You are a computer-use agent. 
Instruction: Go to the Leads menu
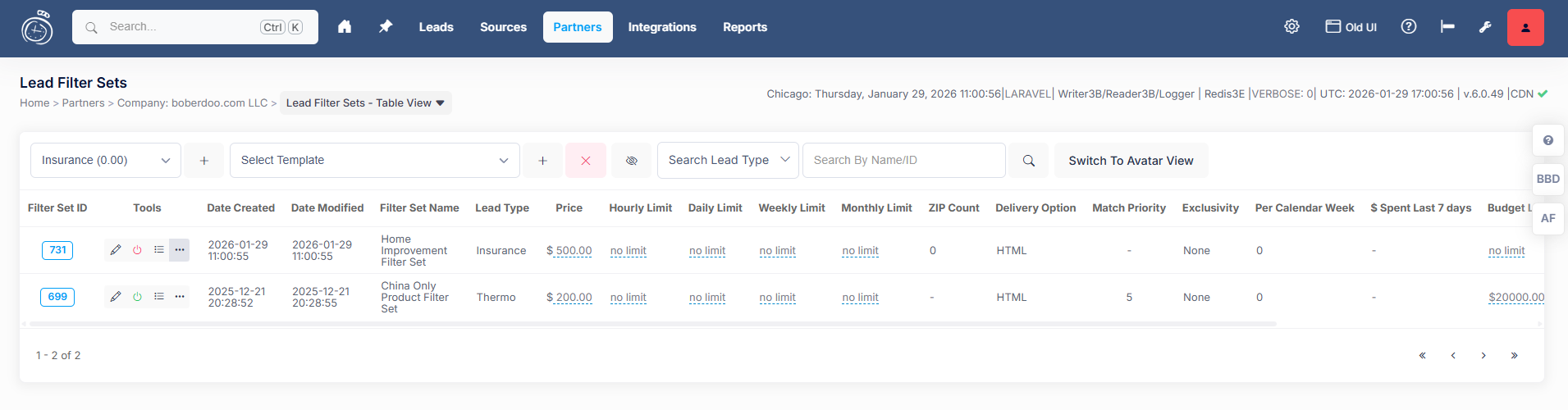(x=436, y=27)
